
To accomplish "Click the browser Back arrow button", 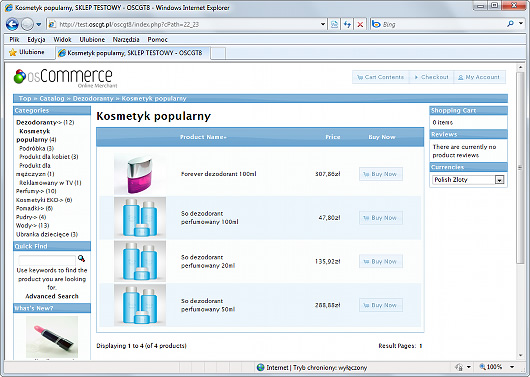I will click(13, 24).
